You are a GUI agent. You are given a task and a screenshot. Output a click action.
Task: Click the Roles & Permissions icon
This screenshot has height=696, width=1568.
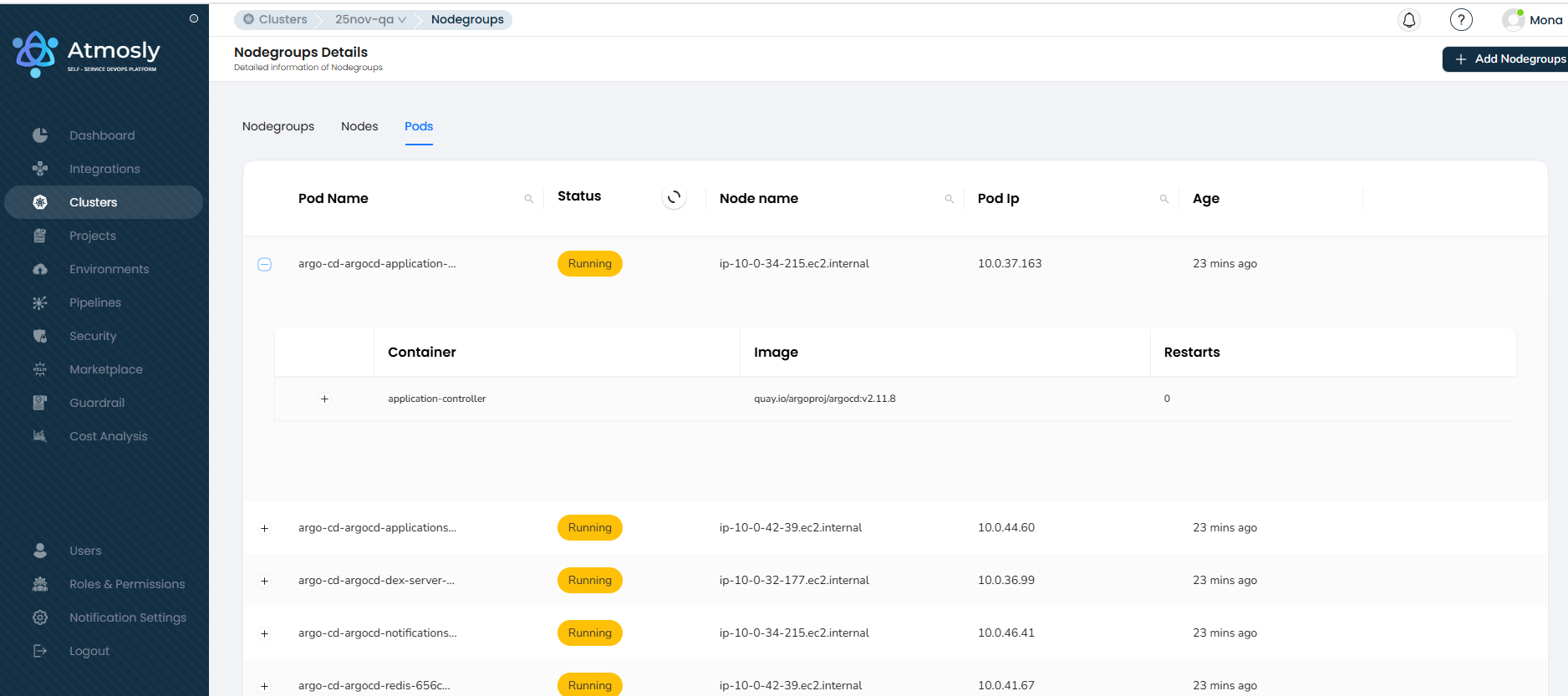point(40,584)
